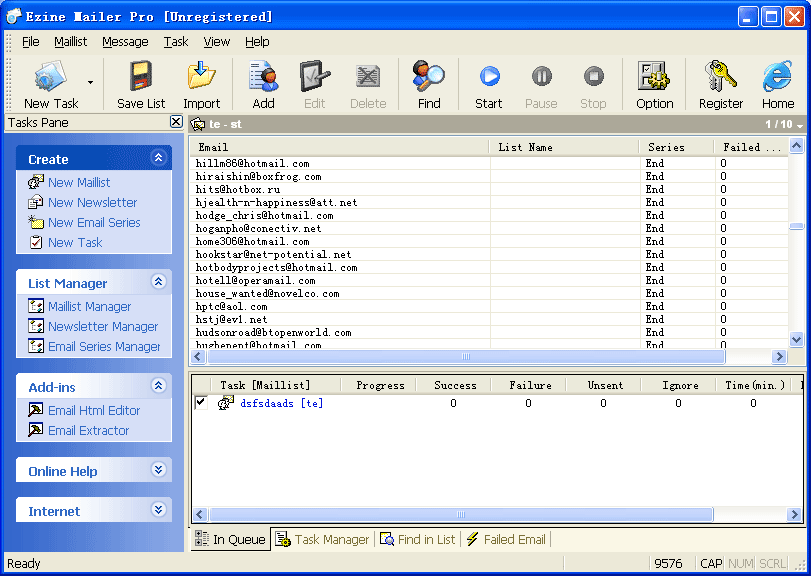Image resolution: width=811 pixels, height=576 pixels.
Task: Open the Help menu
Action: (x=257, y=41)
